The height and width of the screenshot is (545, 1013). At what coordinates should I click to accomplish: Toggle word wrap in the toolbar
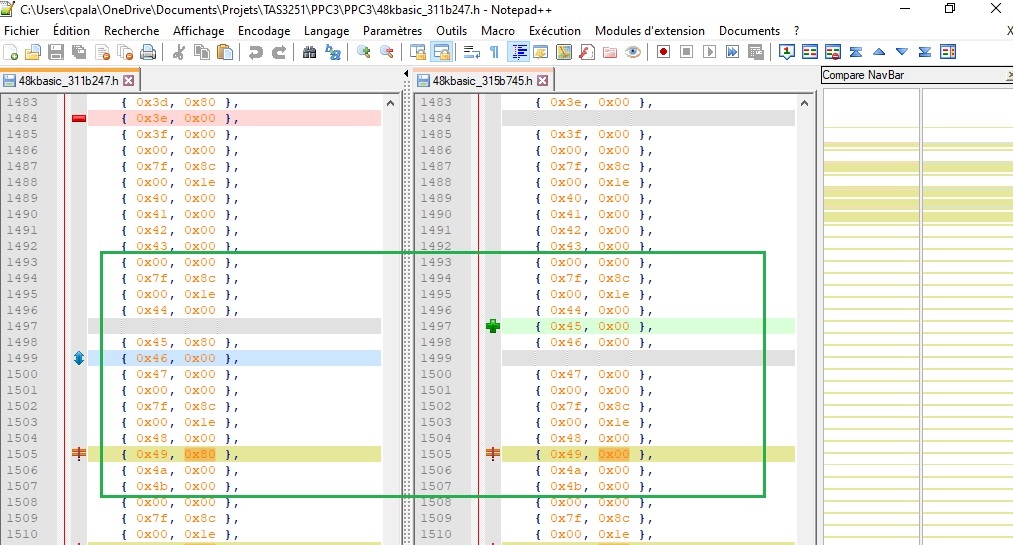click(x=472, y=52)
